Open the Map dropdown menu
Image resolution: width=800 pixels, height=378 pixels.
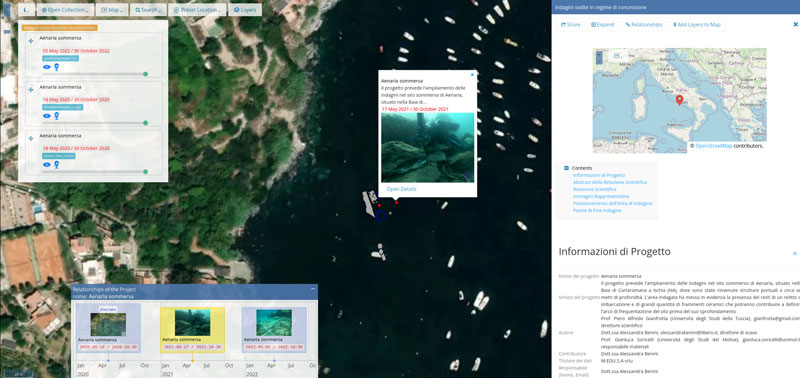point(112,10)
